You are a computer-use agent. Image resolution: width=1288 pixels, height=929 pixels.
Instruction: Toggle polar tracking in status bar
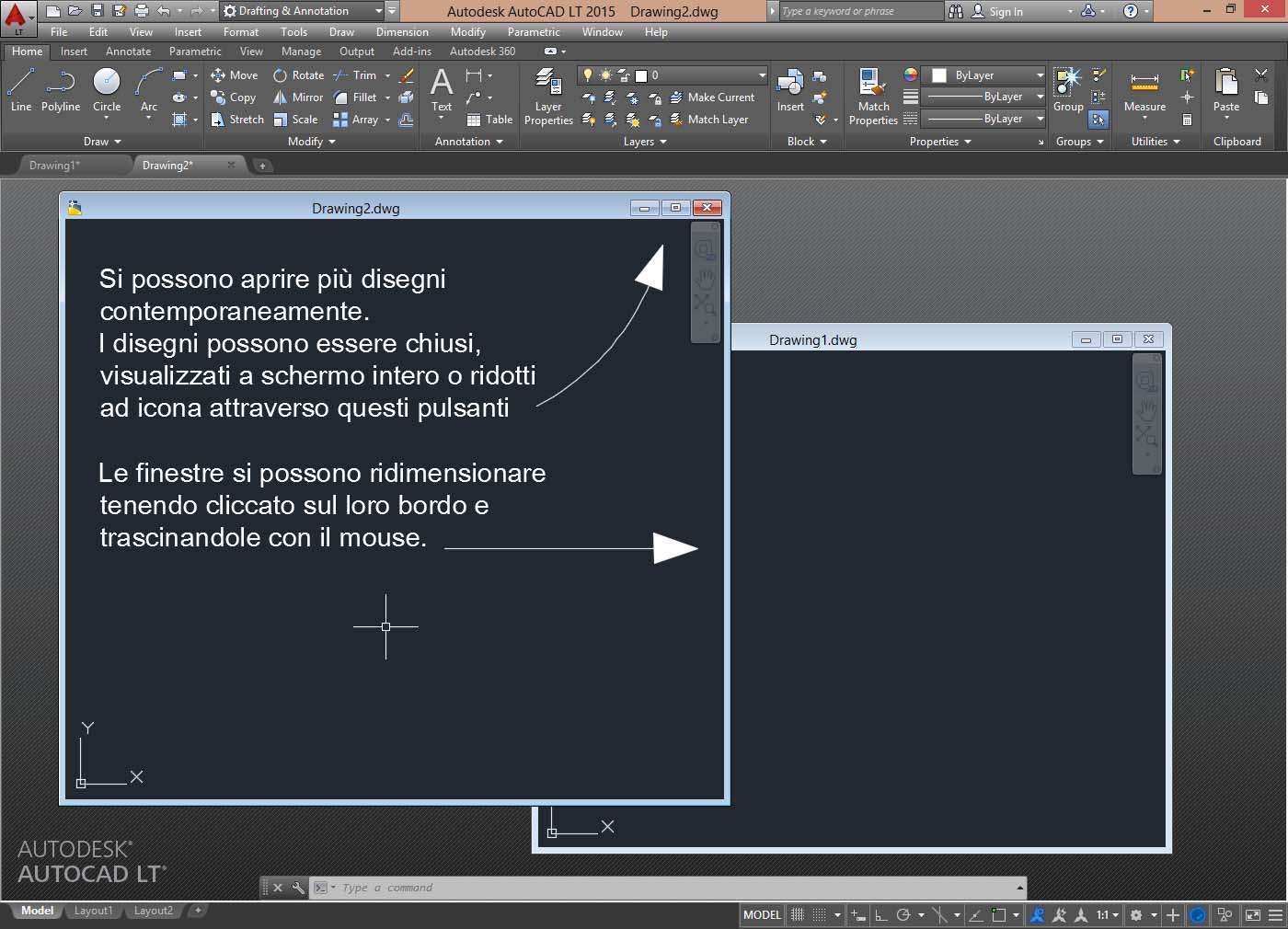click(903, 915)
